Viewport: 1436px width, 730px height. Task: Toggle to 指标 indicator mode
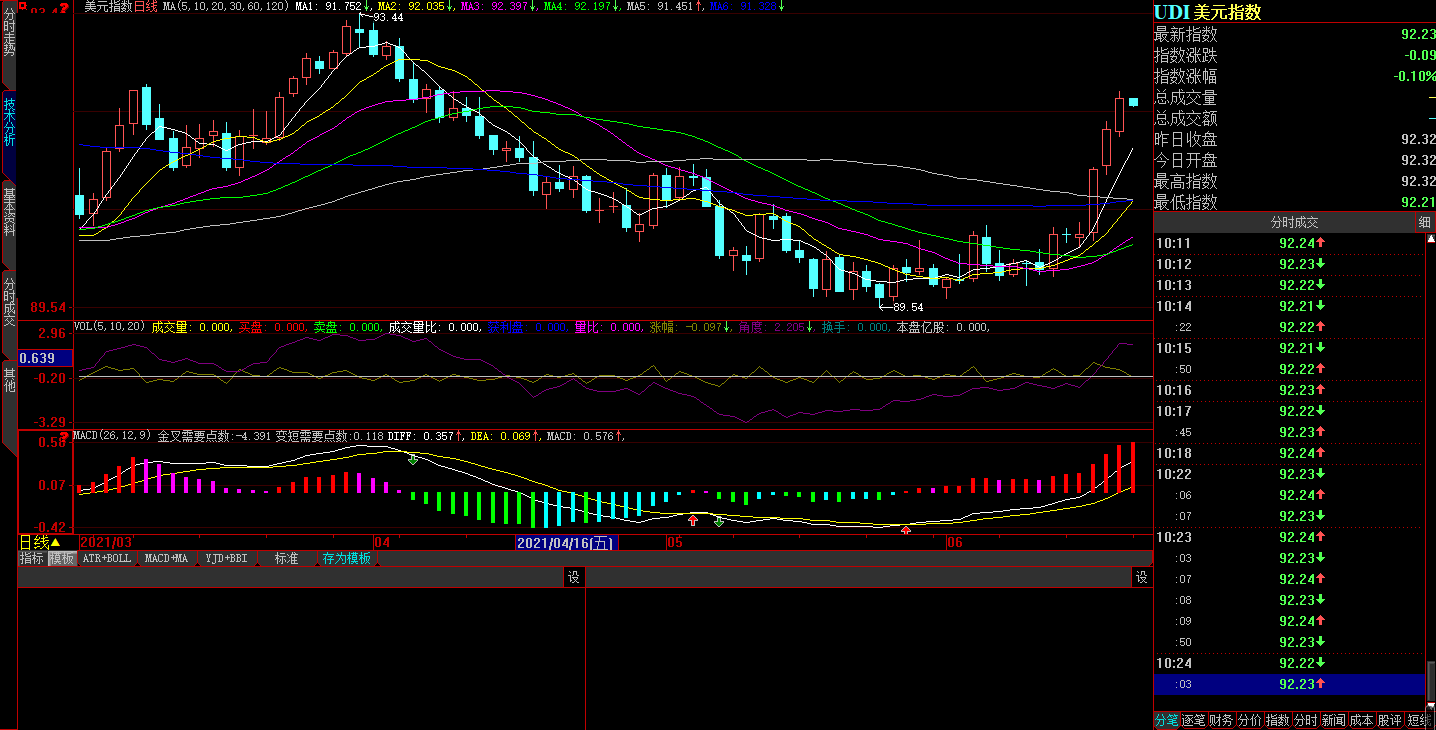(32, 558)
